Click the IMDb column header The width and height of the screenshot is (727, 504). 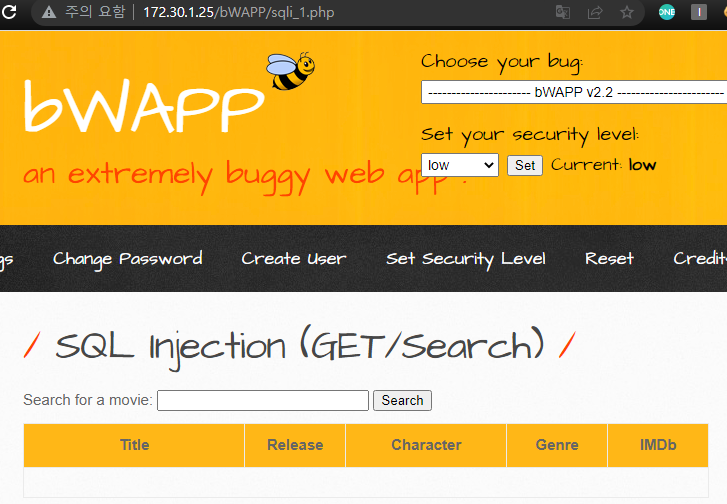pyautogui.click(x=658, y=445)
